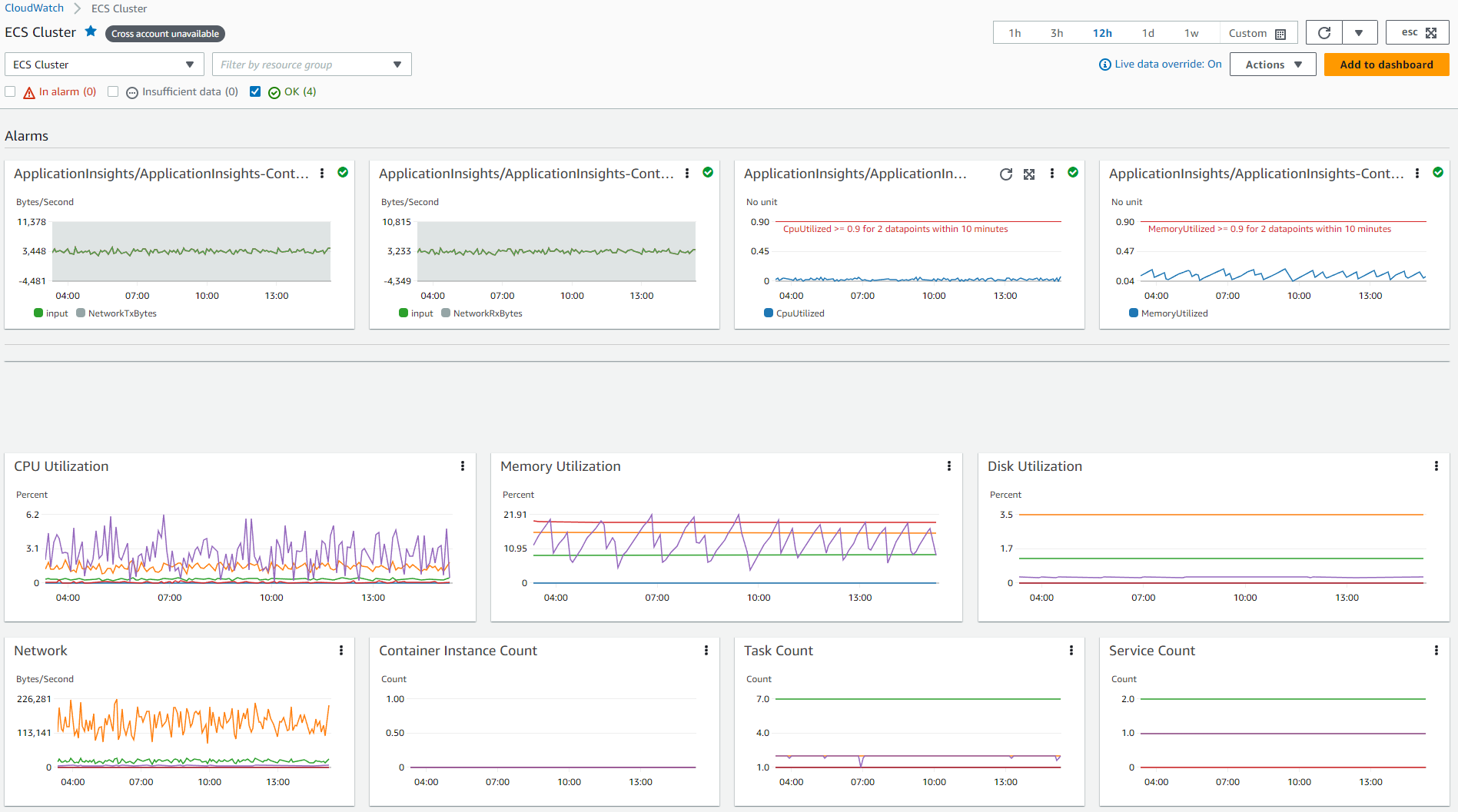The width and height of the screenshot is (1458, 812).
Task: Uncheck the OK (4) checkbox
Action: 255,91
